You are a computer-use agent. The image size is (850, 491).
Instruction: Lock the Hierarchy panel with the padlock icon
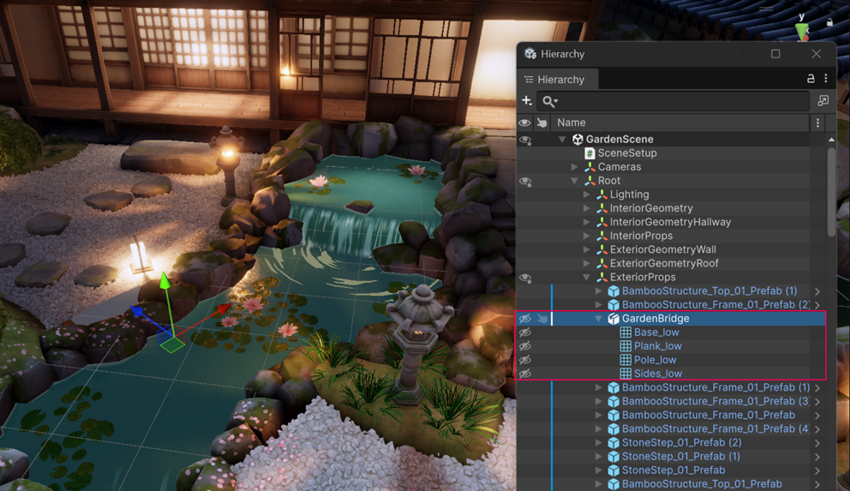tap(810, 79)
